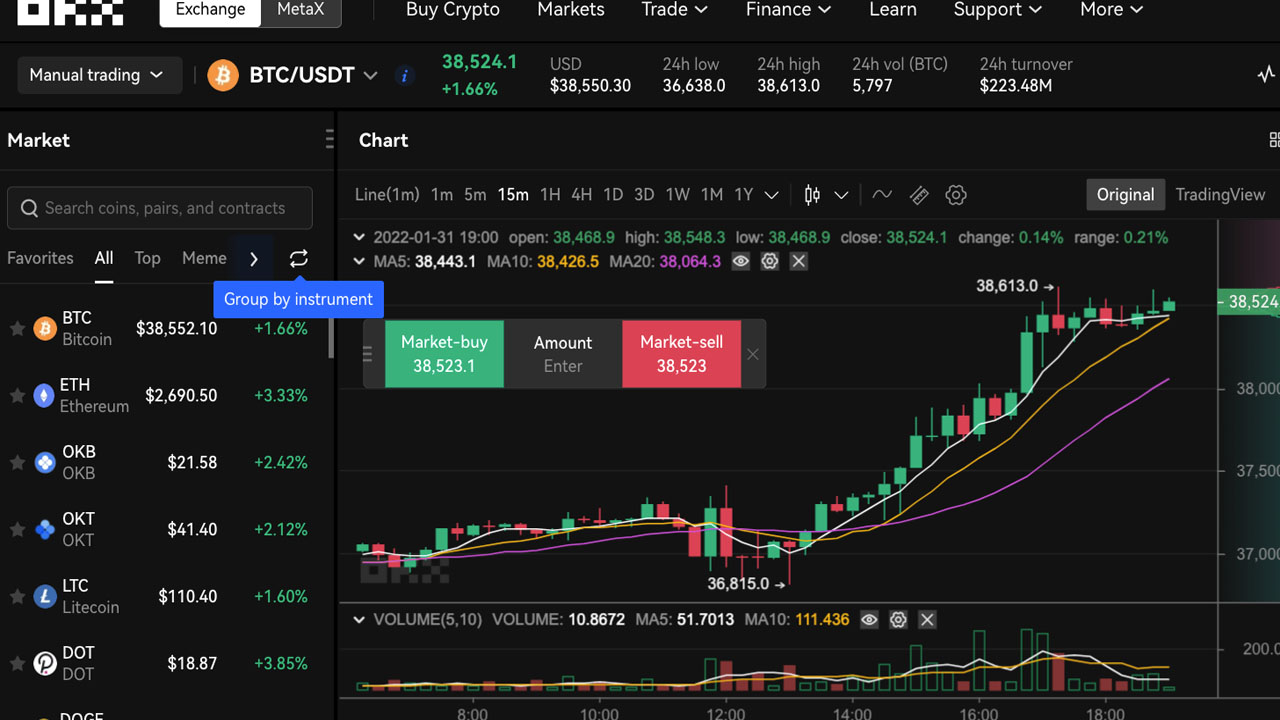1280x720 pixels.
Task: Expand the Trade menu
Action: [674, 10]
